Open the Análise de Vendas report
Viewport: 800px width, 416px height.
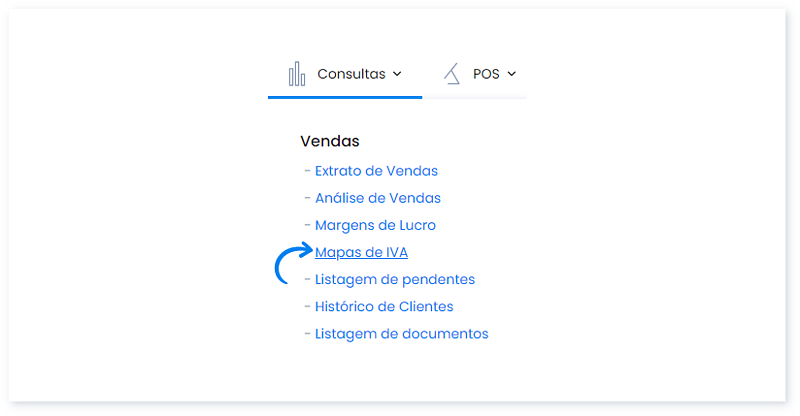click(x=377, y=198)
